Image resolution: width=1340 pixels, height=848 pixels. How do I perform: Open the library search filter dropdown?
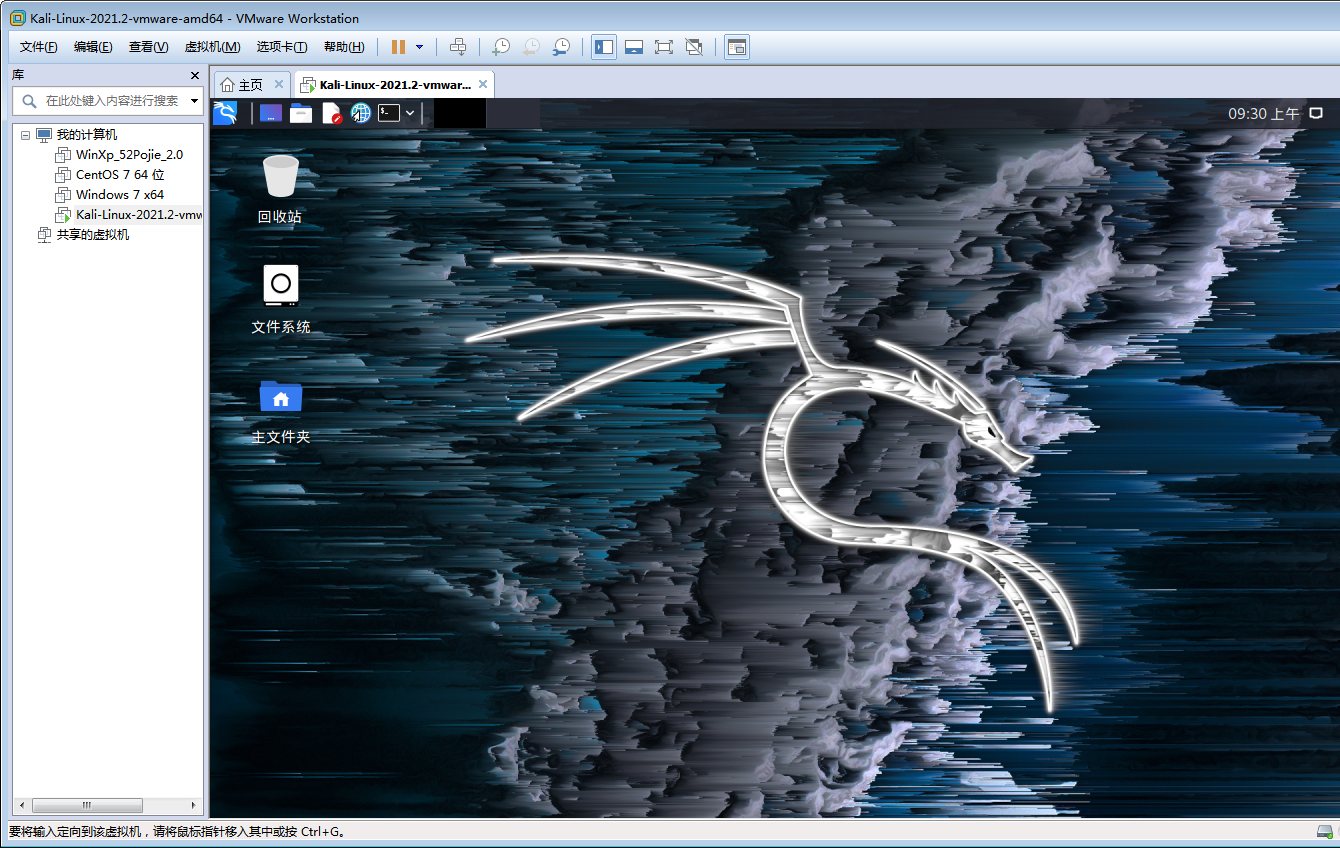click(194, 101)
